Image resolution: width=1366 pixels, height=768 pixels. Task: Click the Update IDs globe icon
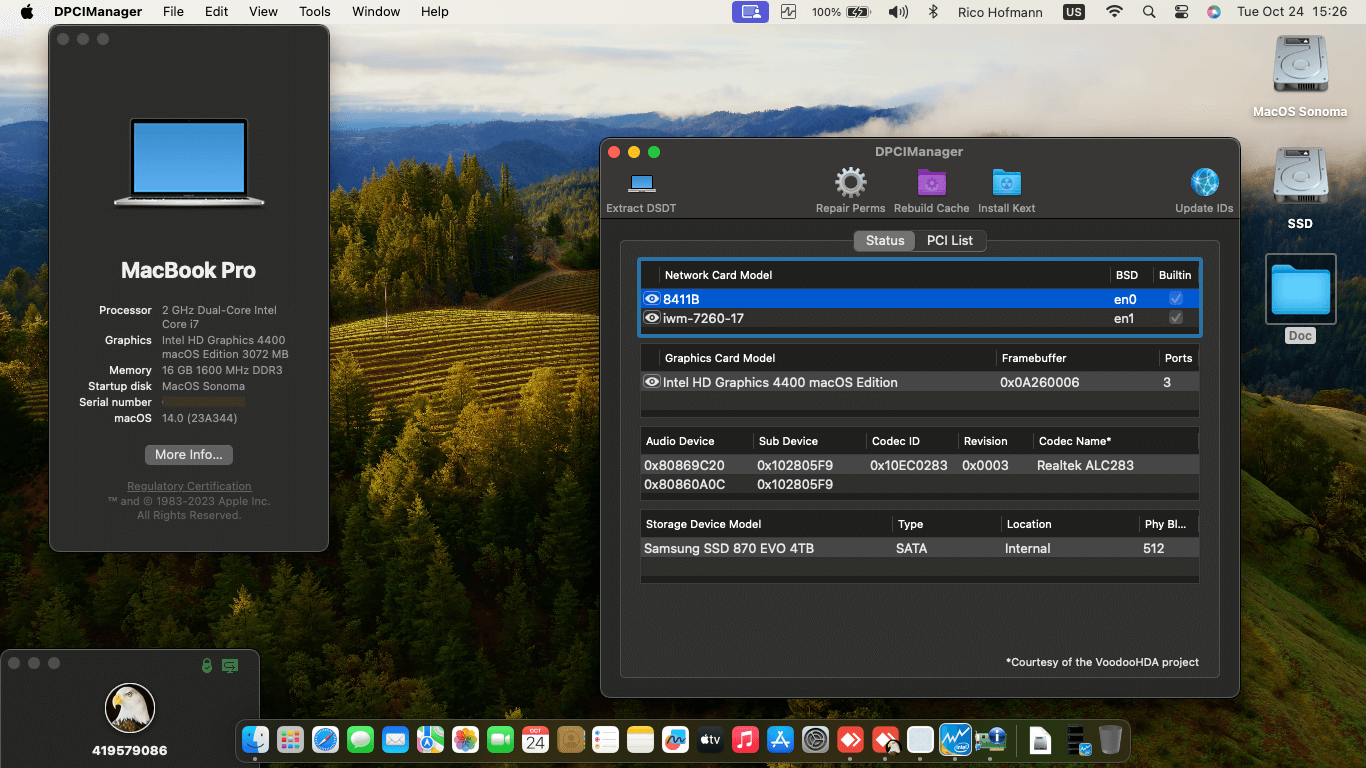(1204, 184)
